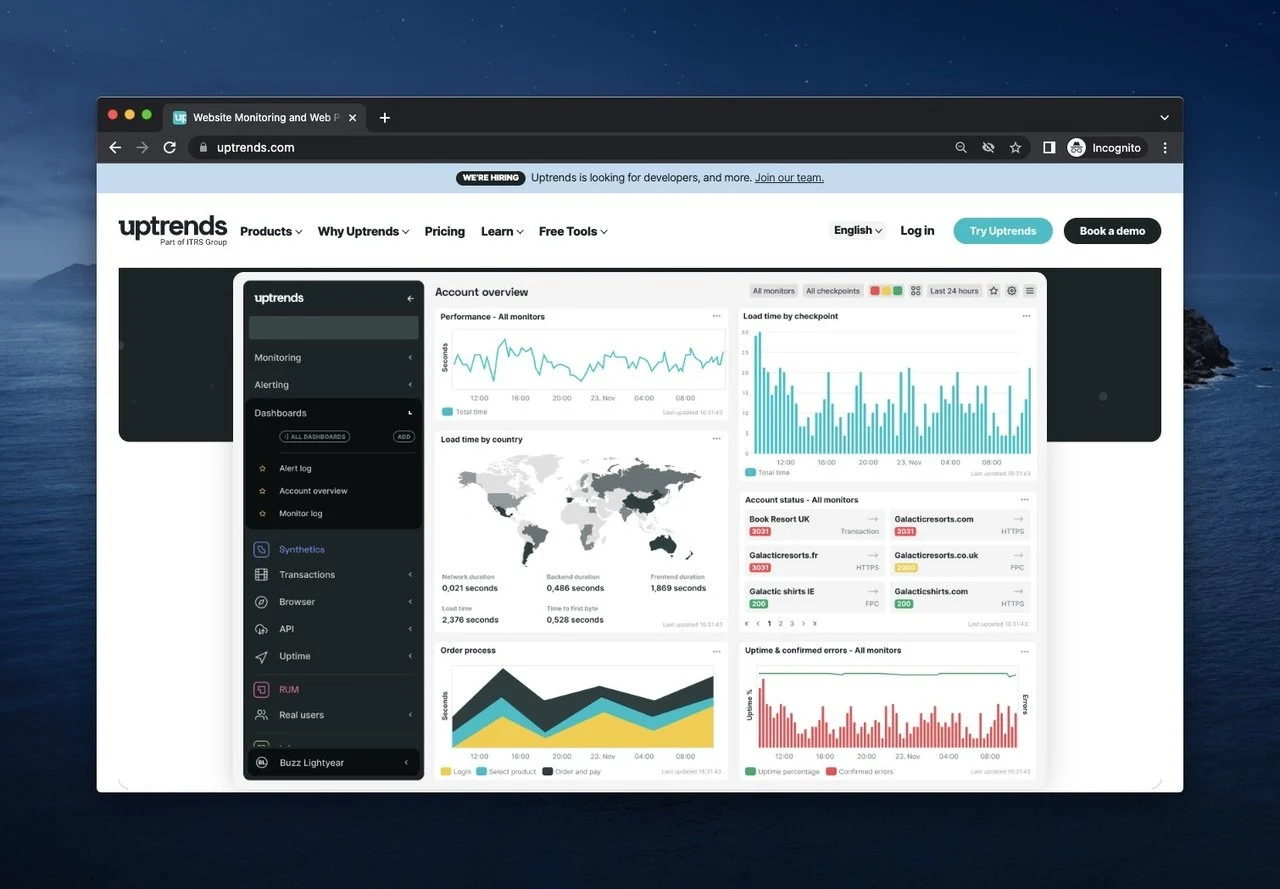
Task: Click the Chrome side panel icon
Action: pos(1049,147)
